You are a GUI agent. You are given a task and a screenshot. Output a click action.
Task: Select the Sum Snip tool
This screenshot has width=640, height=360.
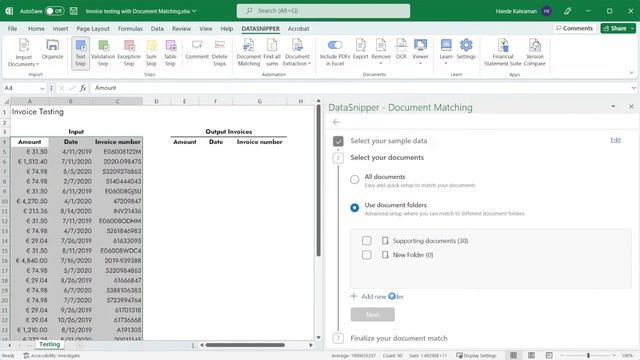pos(151,53)
